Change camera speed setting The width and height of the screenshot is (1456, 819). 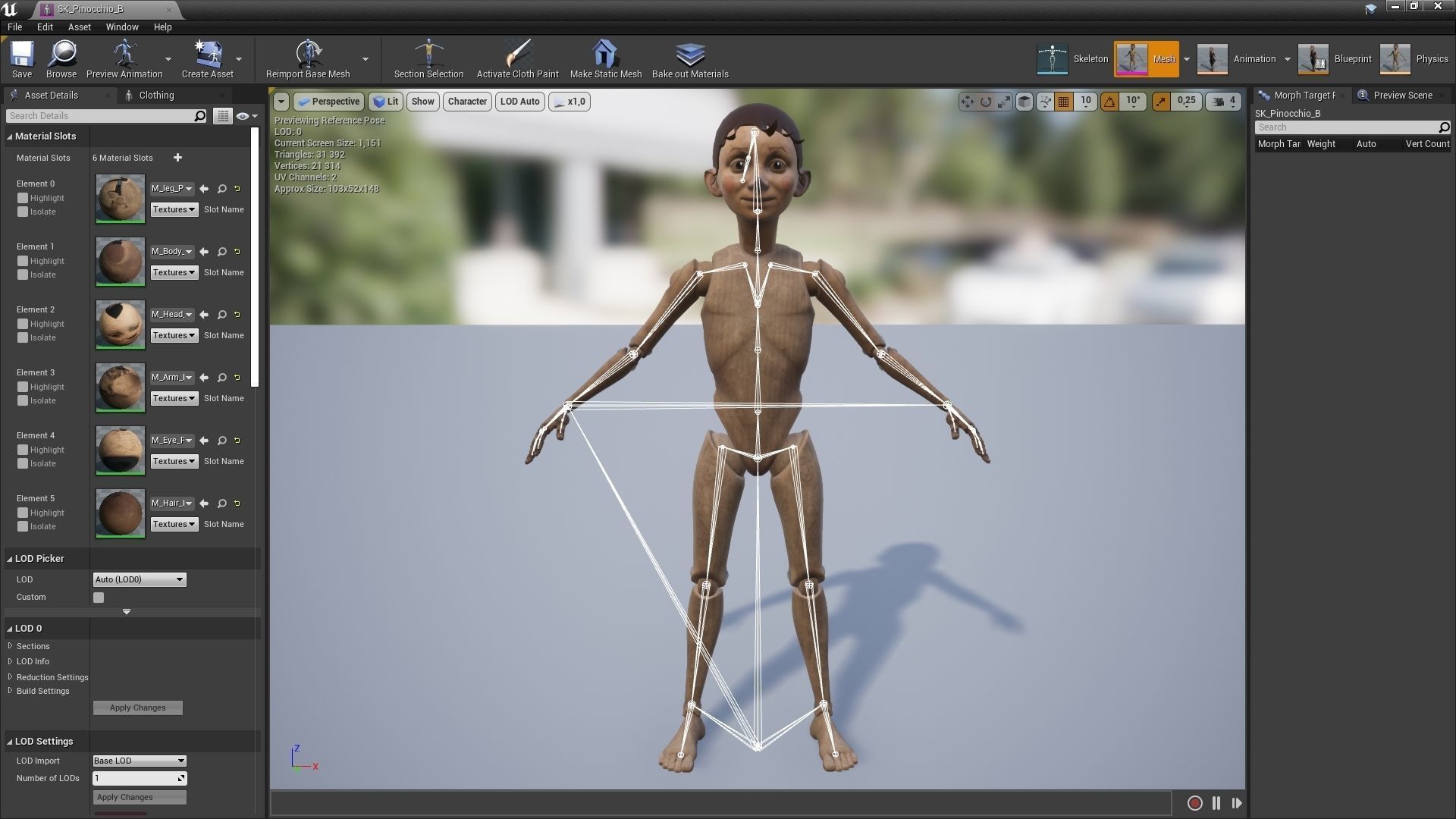(x=1223, y=102)
